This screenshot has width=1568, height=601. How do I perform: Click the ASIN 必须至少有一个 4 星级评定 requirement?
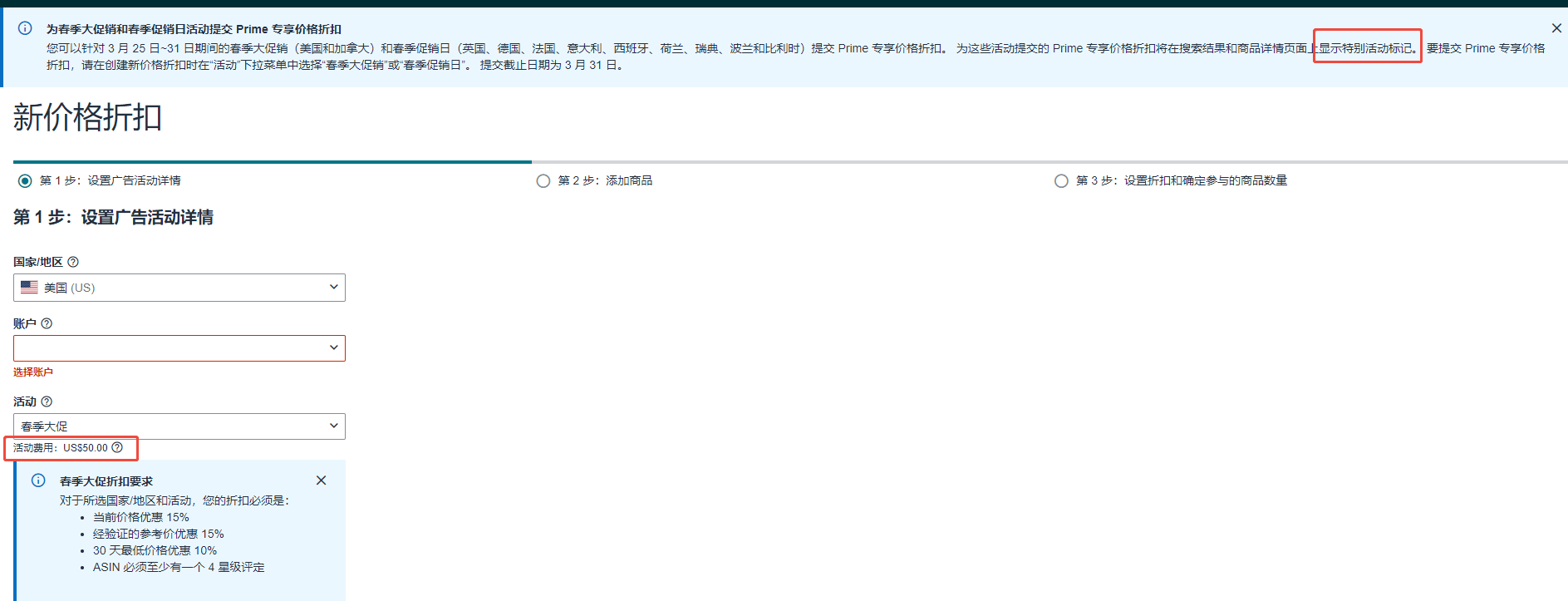pos(179,567)
